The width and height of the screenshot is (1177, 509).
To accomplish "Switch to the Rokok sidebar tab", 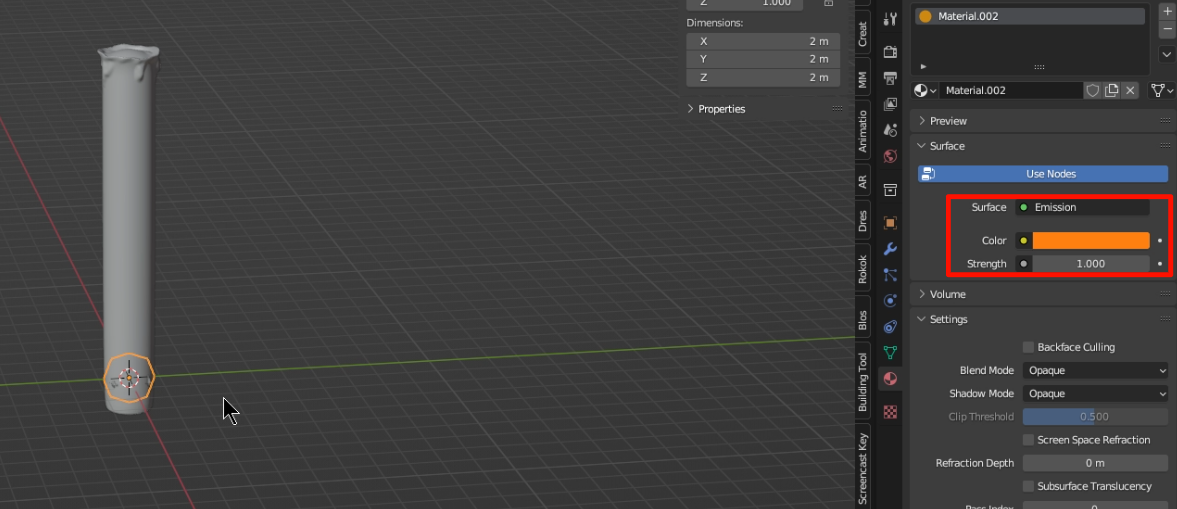I will click(x=862, y=270).
